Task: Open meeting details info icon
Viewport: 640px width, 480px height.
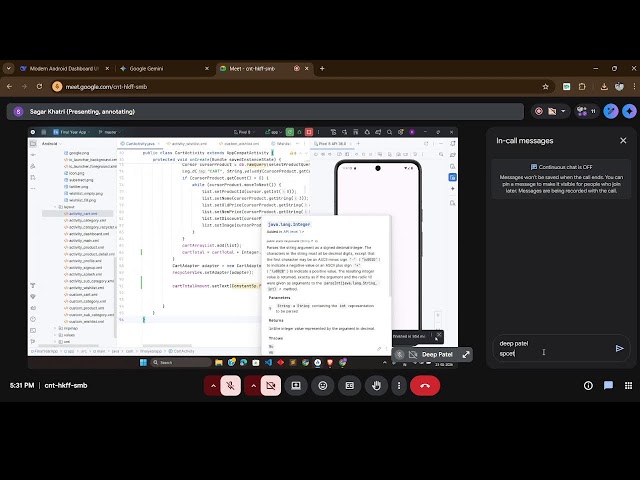Action: (x=588, y=385)
